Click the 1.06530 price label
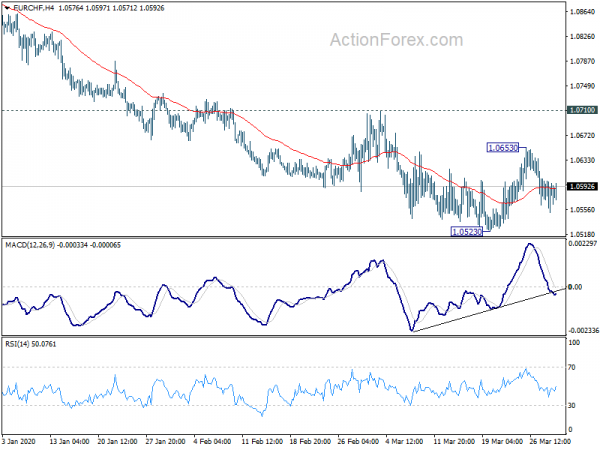This screenshot has height=450, width=600. pos(503,148)
